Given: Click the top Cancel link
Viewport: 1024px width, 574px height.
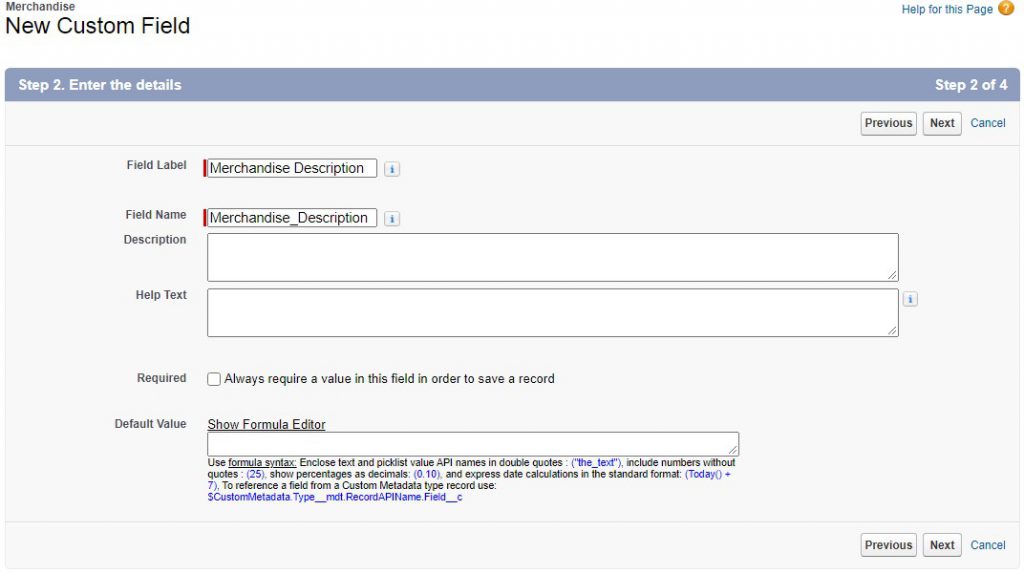Looking at the screenshot, I should pyautogui.click(x=988, y=123).
